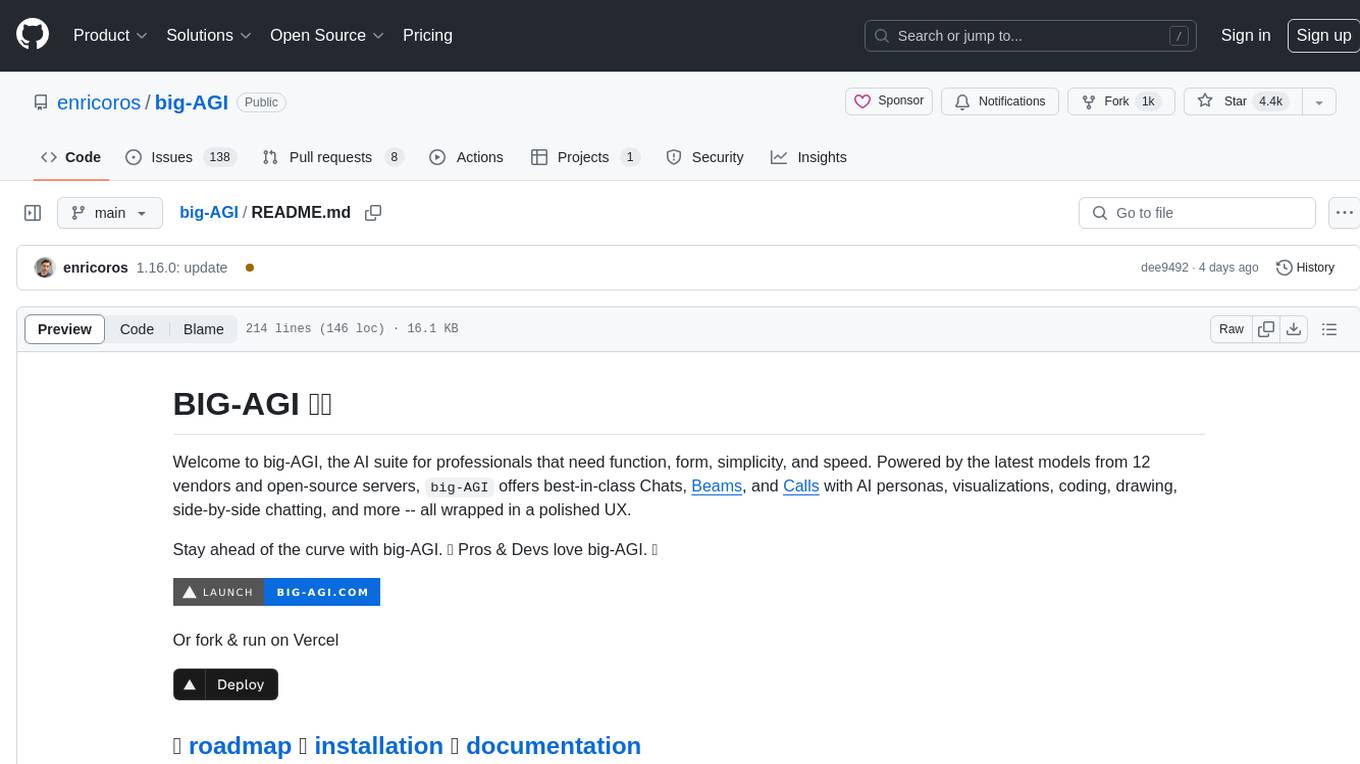Click the Vercel Deploy button
This screenshot has width=1360, height=764.
click(x=225, y=684)
